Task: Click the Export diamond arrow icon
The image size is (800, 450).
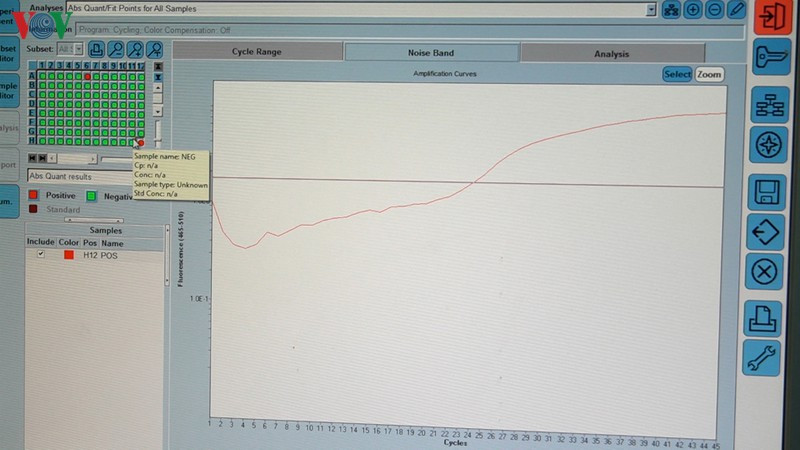Action: point(765,233)
